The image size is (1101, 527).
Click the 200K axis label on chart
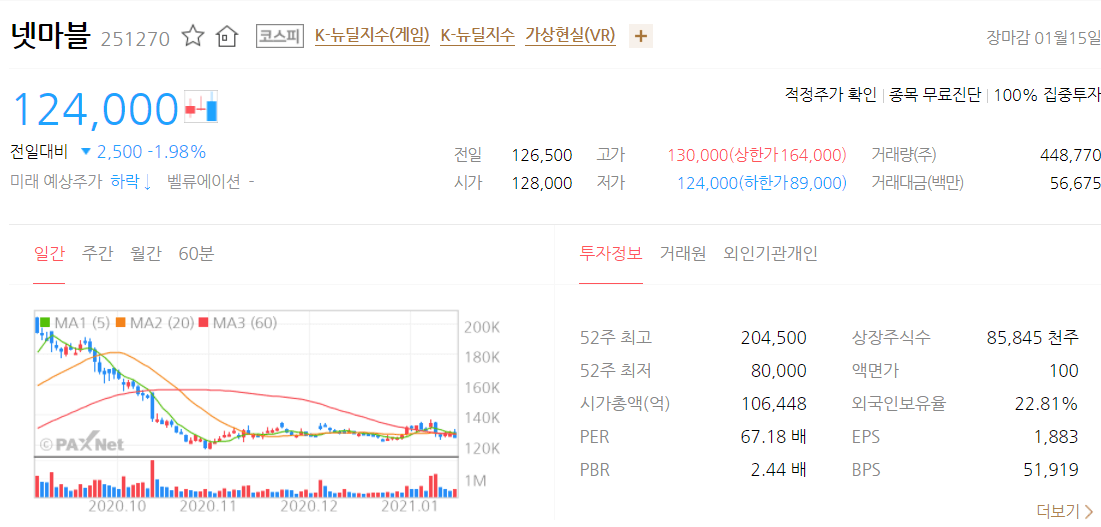tap(481, 328)
